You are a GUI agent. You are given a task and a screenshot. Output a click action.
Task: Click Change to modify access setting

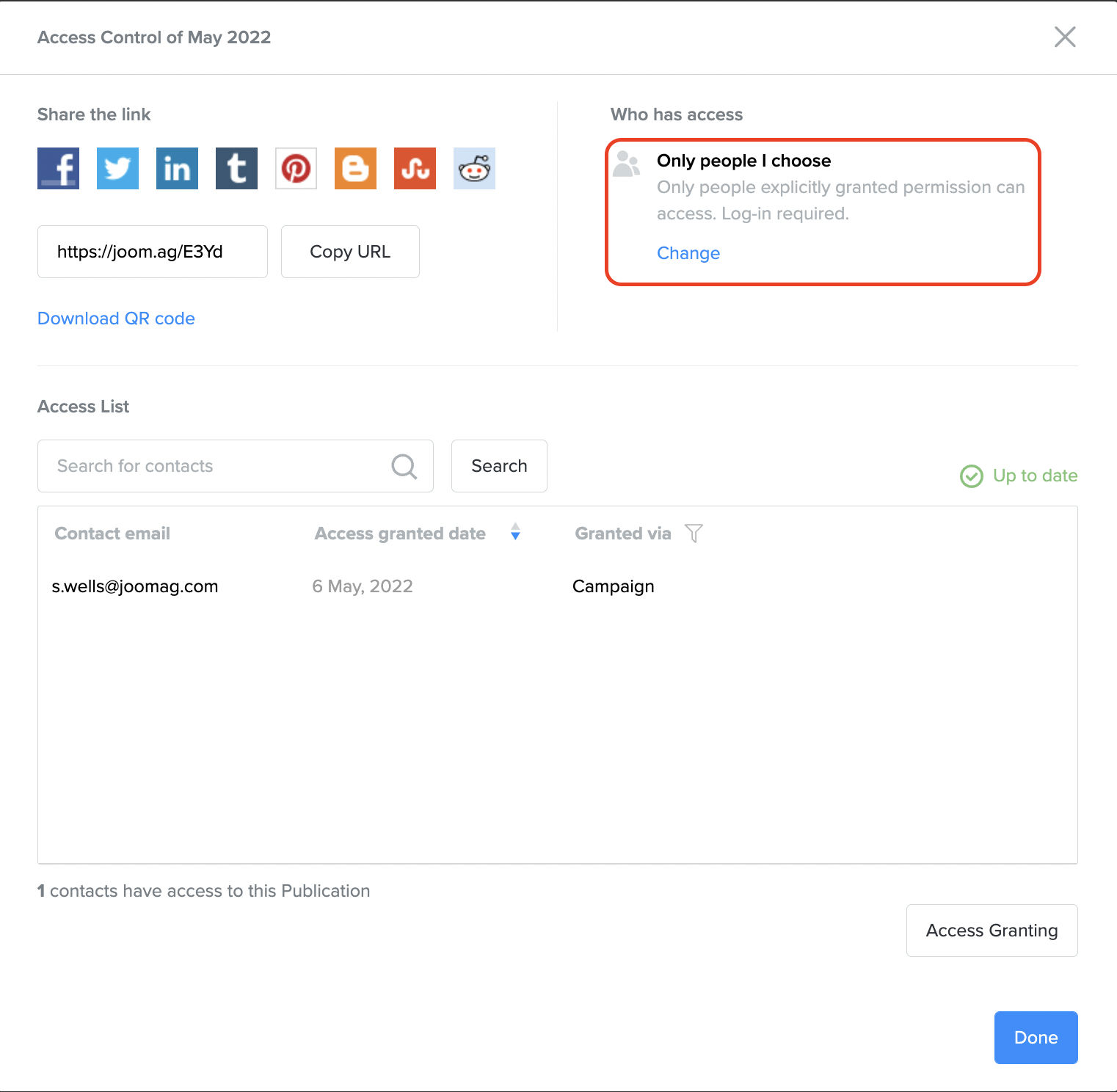688,253
